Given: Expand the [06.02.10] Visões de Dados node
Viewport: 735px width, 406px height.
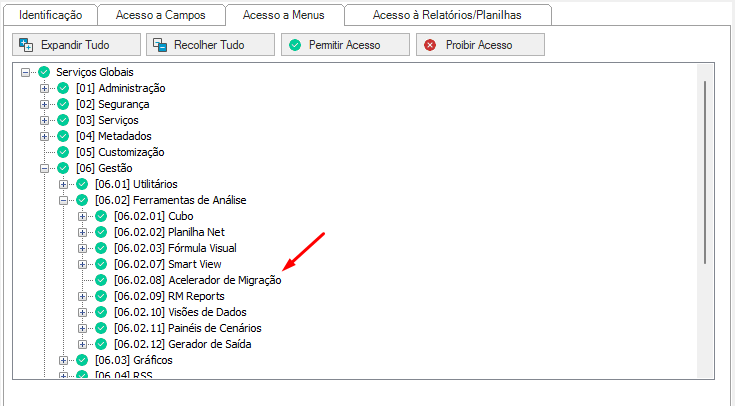Looking at the screenshot, I should click(x=82, y=312).
